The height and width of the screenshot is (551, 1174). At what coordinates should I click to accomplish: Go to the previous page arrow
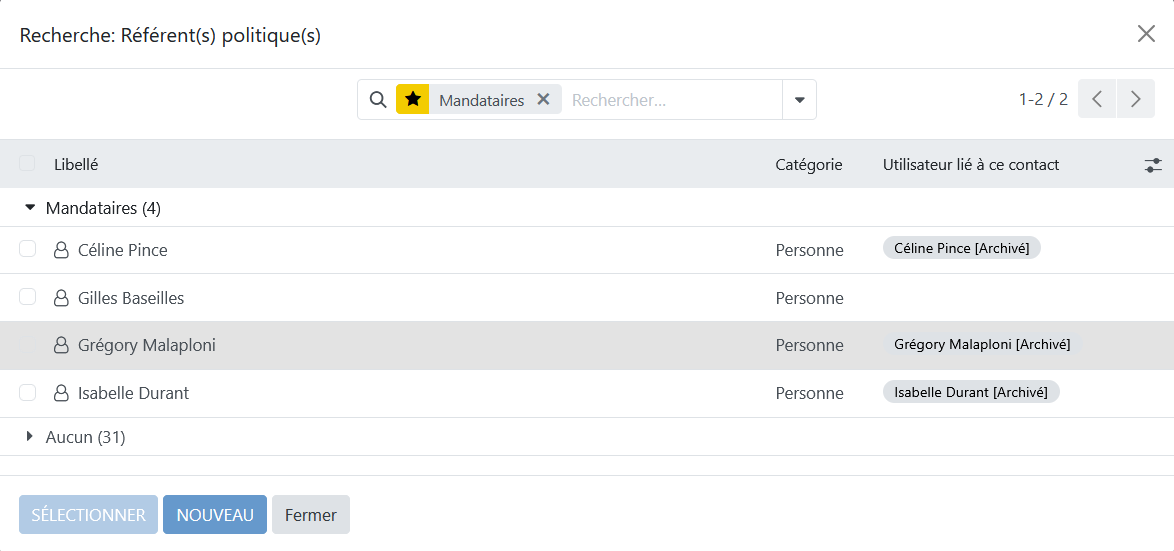(1097, 99)
